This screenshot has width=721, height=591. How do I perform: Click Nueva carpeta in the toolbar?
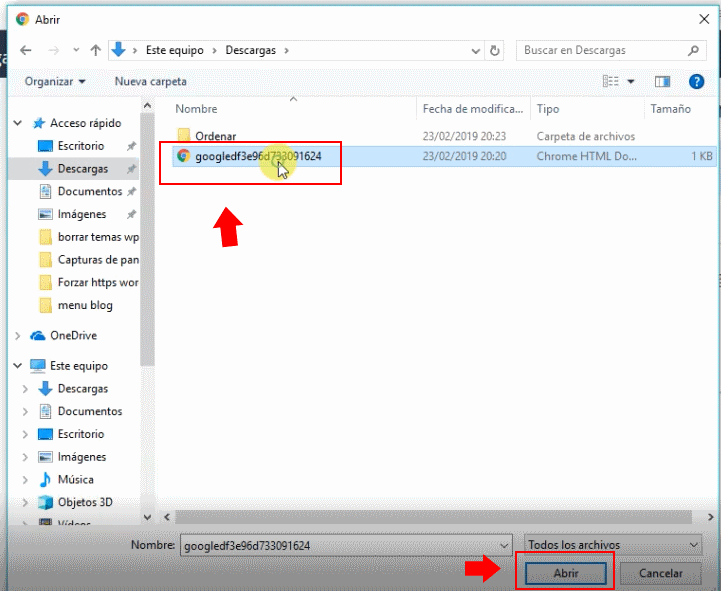click(x=150, y=81)
